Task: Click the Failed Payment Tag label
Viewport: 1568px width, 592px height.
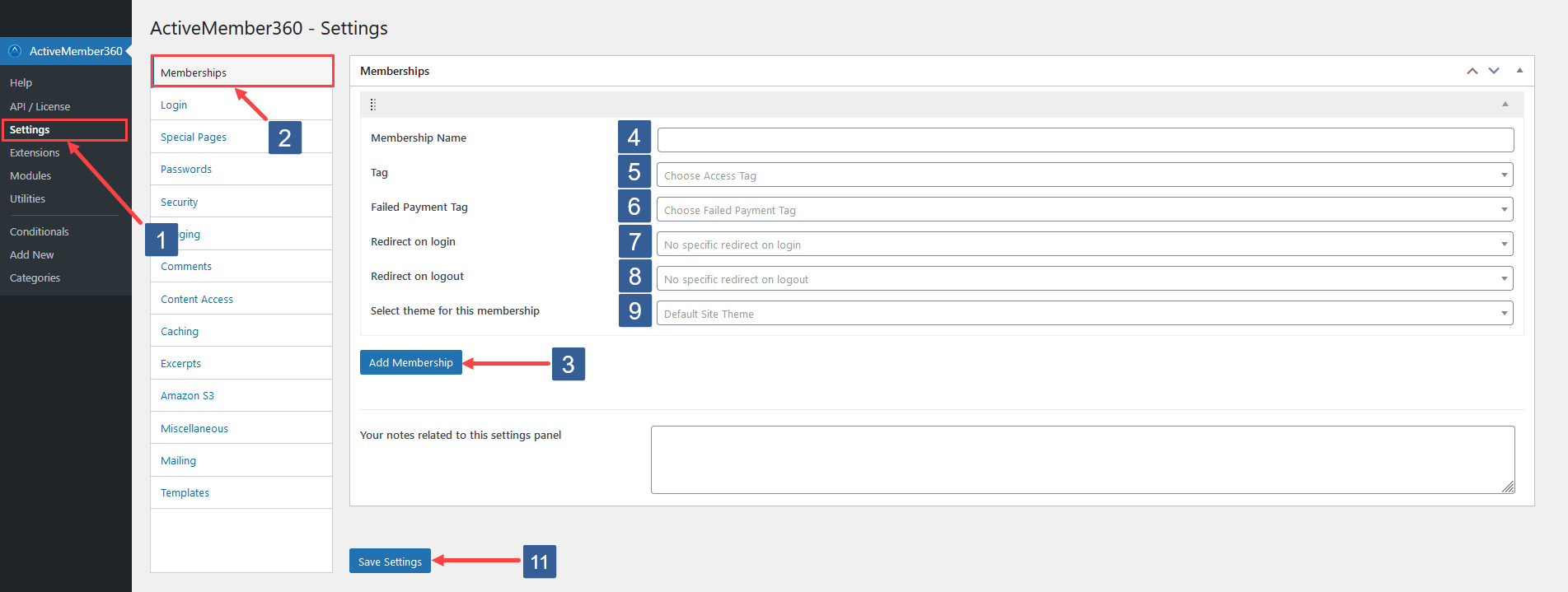Action: coord(419,207)
